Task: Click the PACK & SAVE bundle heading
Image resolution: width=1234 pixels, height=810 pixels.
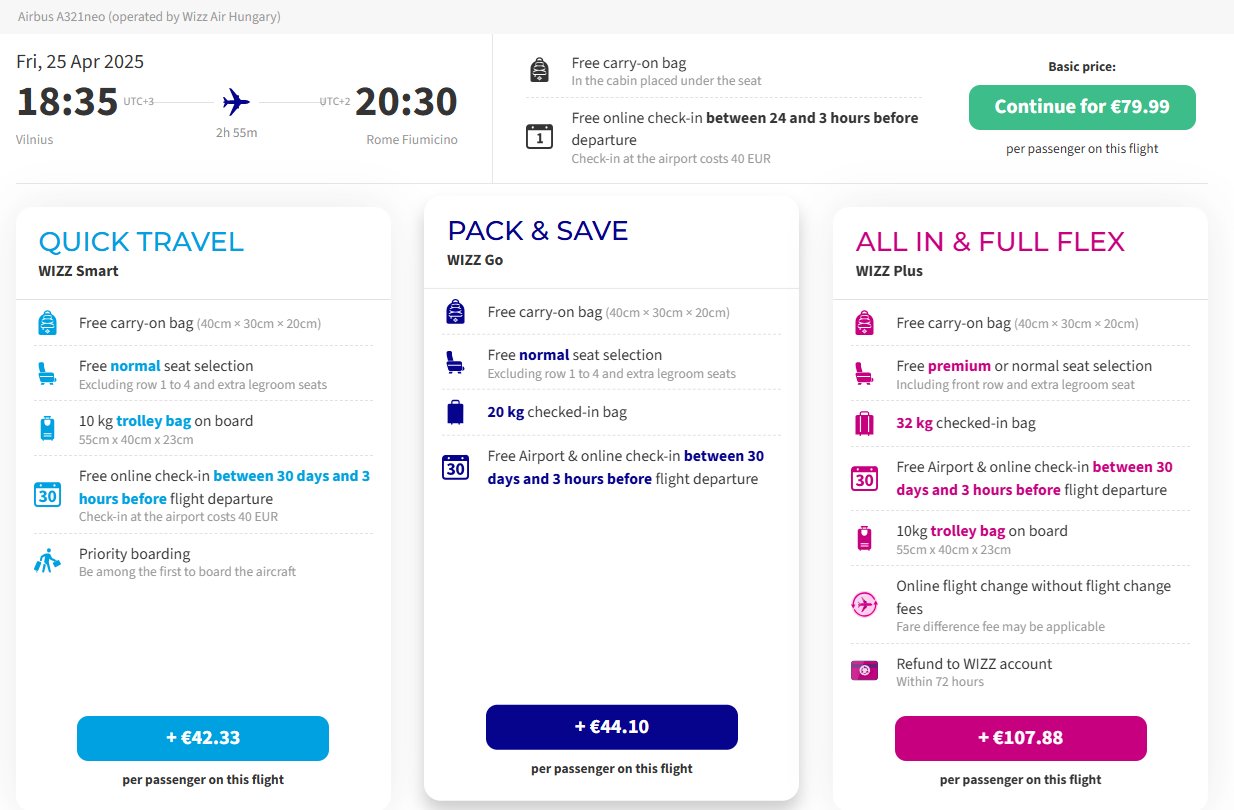Action: click(x=538, y=230)
